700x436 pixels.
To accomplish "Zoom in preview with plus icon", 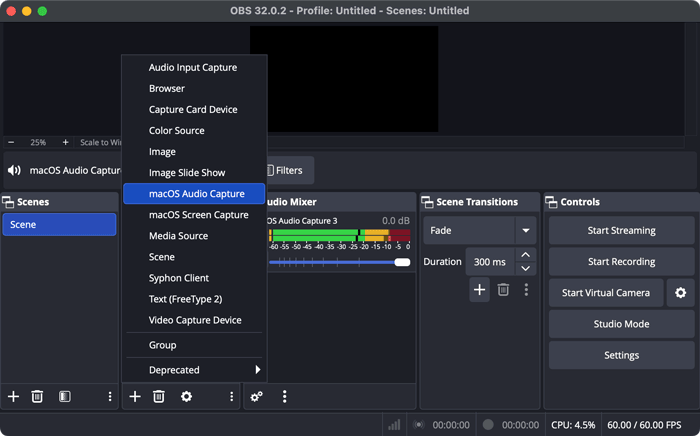I will coord(65,142).
